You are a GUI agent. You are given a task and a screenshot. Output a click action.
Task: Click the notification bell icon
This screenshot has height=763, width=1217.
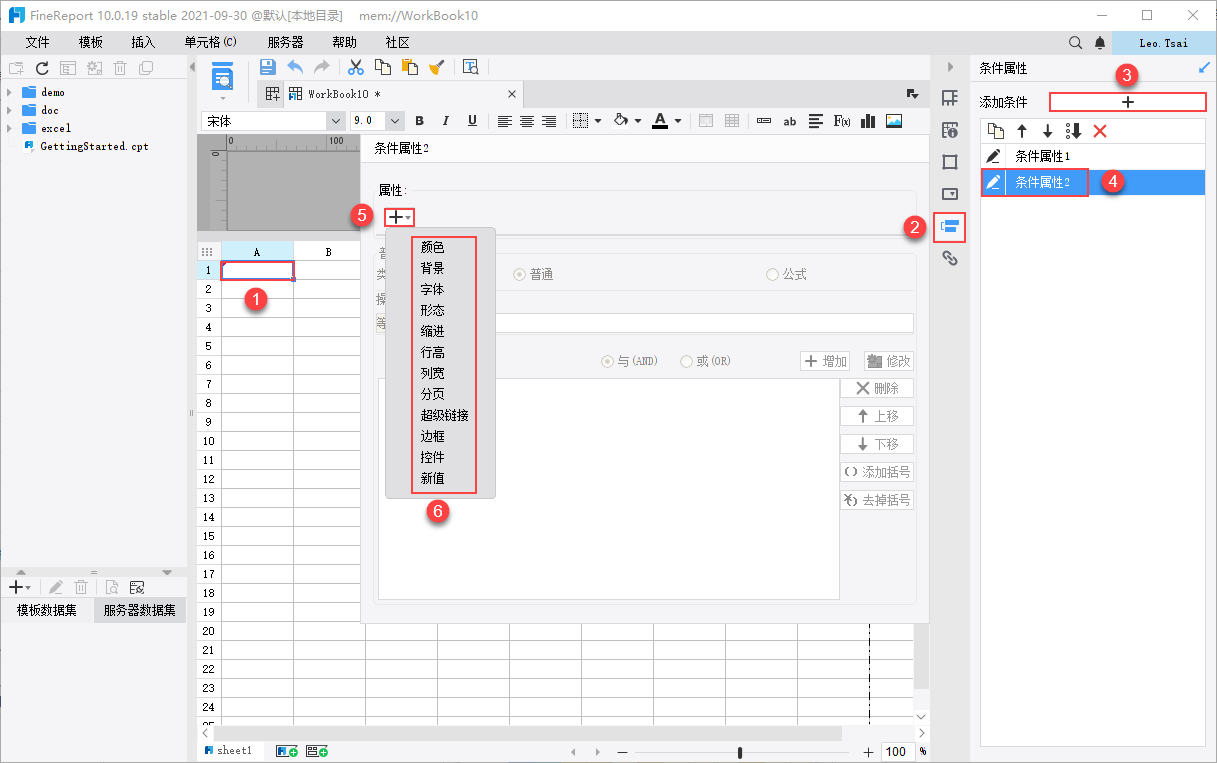point(1100,43)
